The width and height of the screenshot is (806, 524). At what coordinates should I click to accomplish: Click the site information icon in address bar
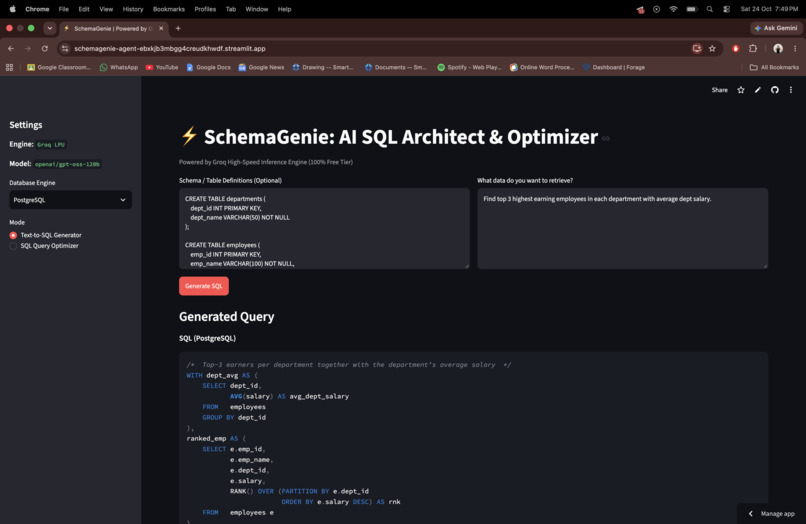pyautogui.click(x=65, y=48)
